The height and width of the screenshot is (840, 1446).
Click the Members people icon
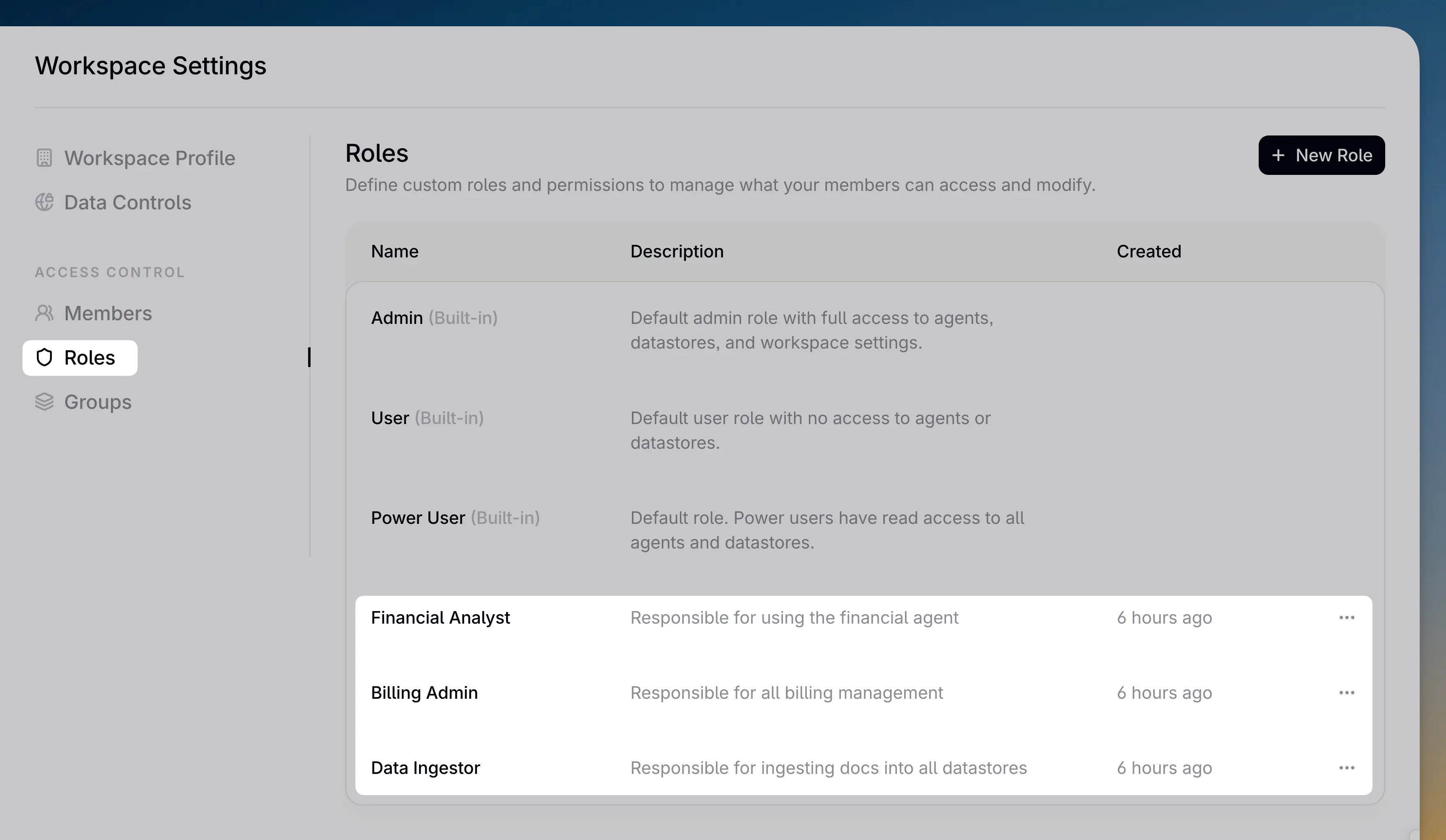click(44, 313)
